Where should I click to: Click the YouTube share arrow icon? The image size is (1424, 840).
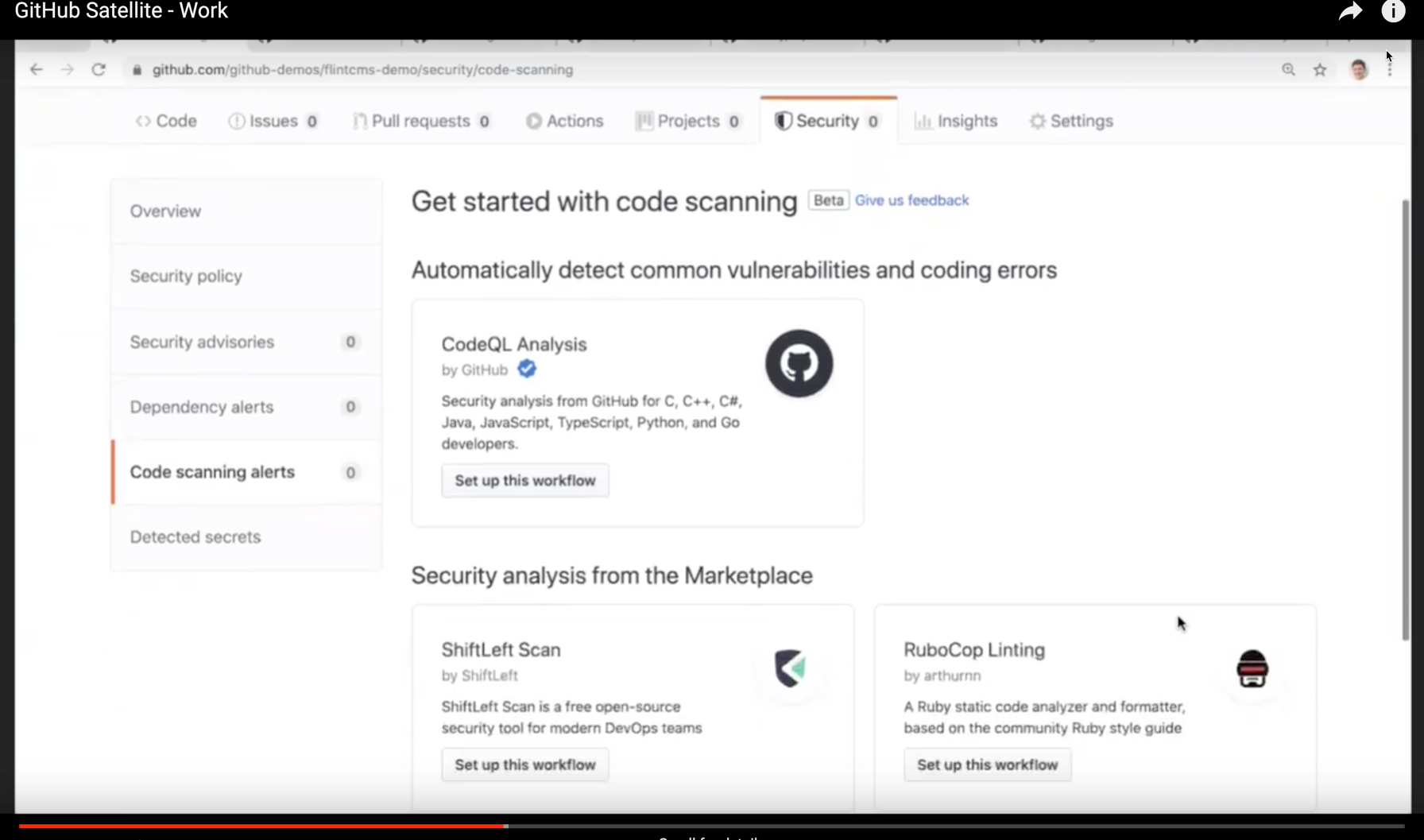[1350, 11]
